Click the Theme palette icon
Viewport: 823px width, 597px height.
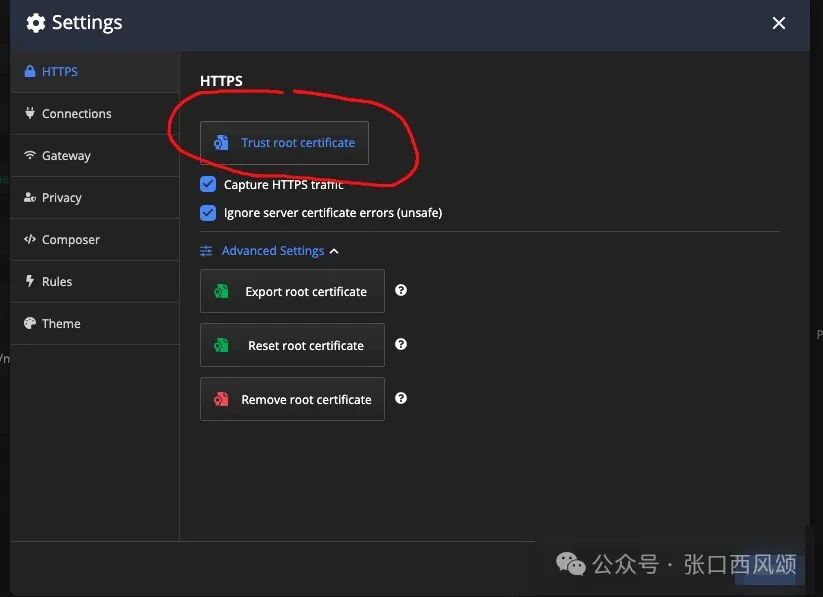tap(30, 324)
